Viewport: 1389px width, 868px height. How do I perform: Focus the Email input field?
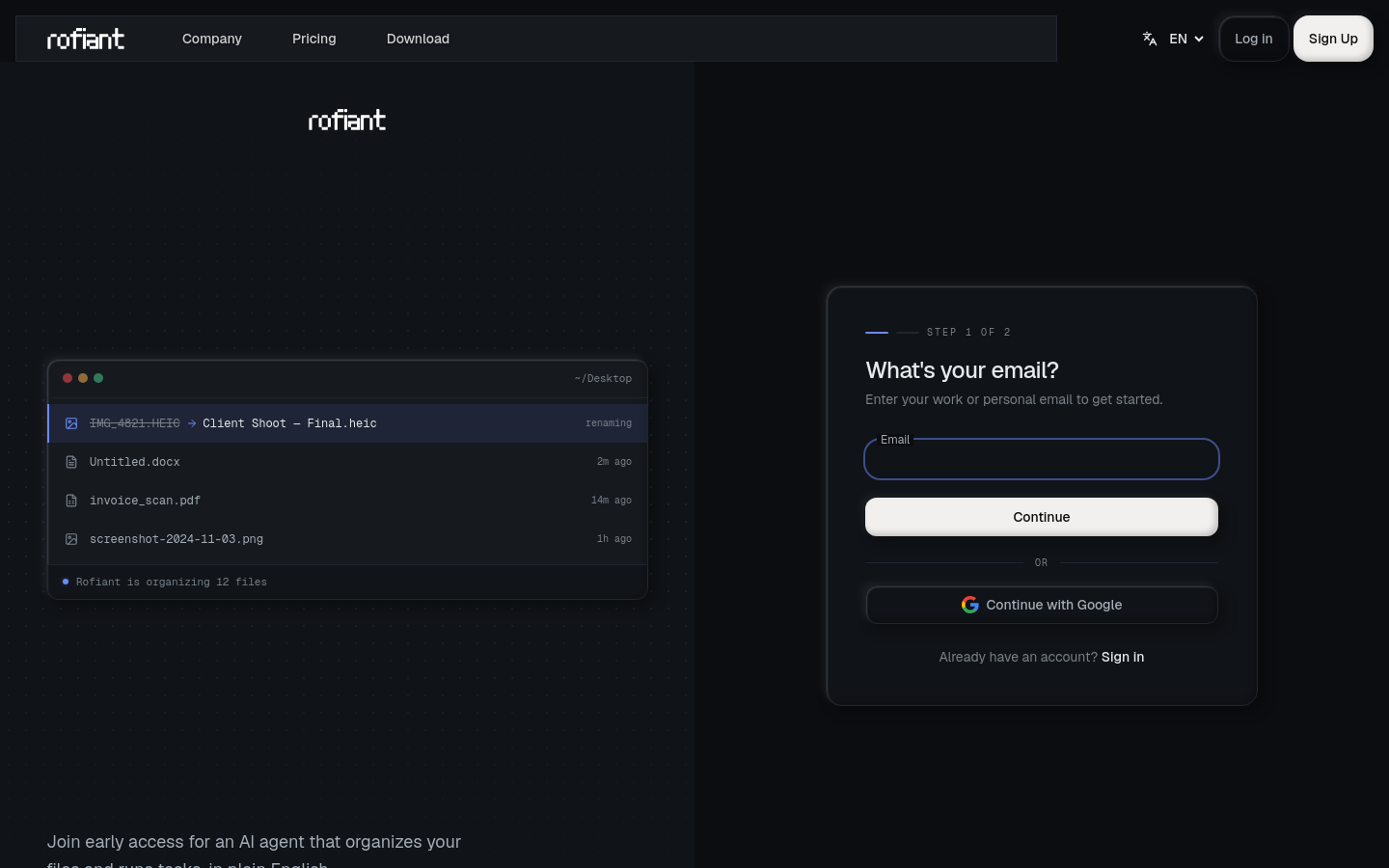point(1042,459)
